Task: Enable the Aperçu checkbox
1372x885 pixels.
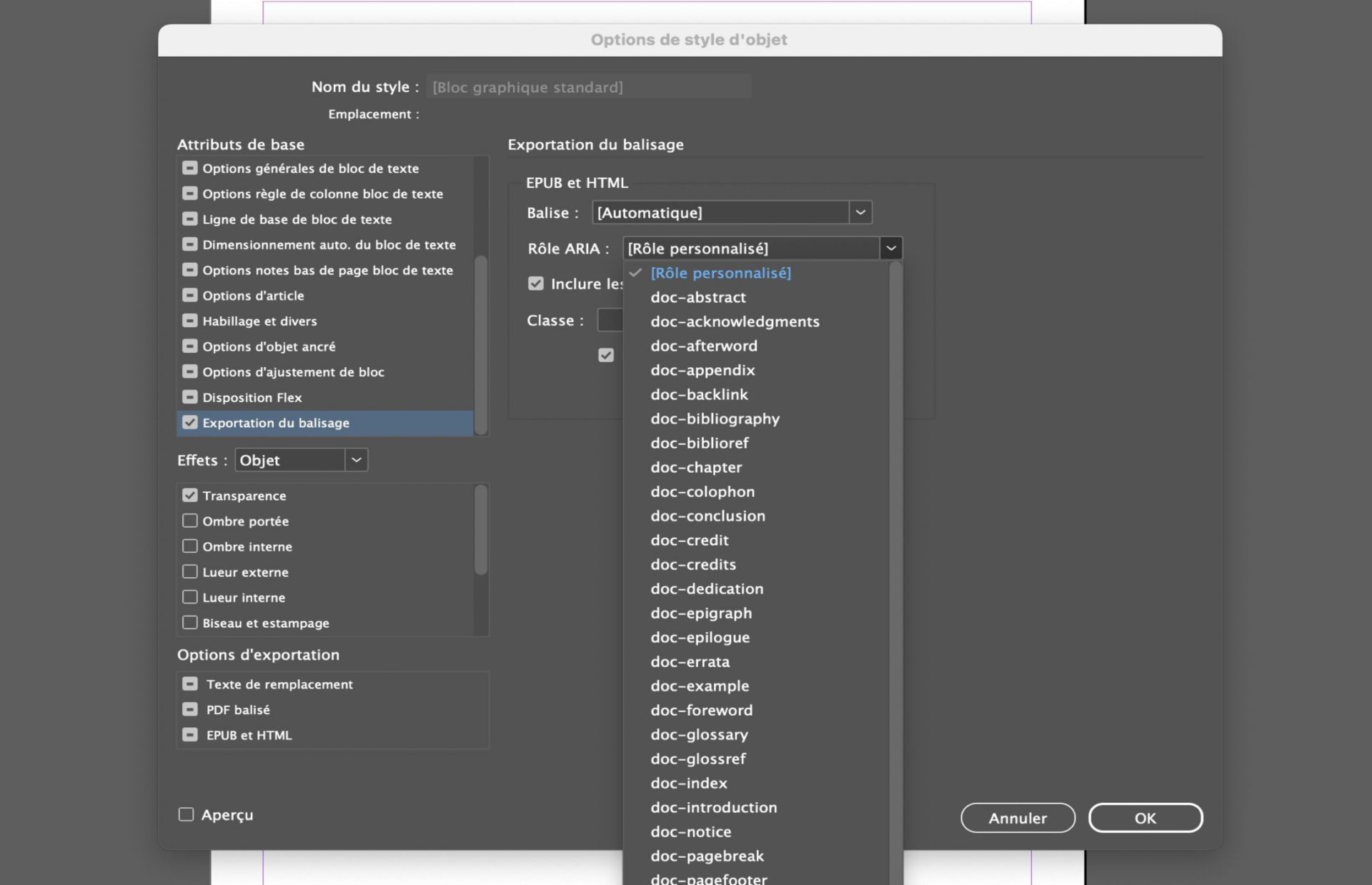Action: [186, 814]
